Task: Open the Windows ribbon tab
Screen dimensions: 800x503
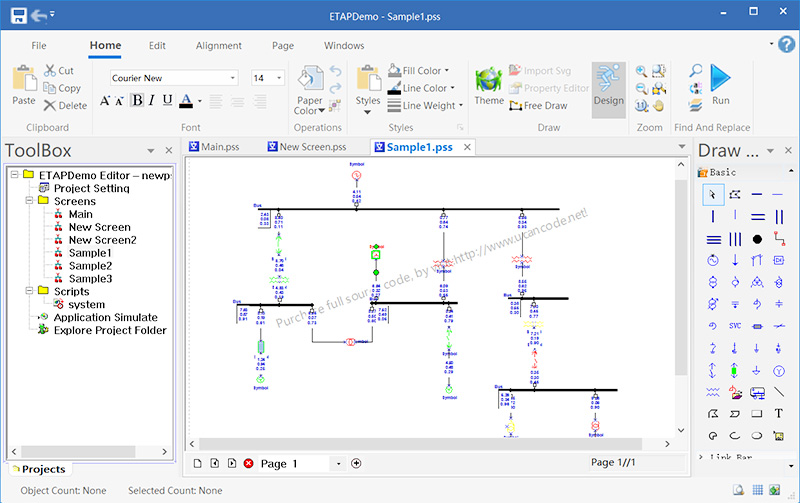Action: click(344, 45)
